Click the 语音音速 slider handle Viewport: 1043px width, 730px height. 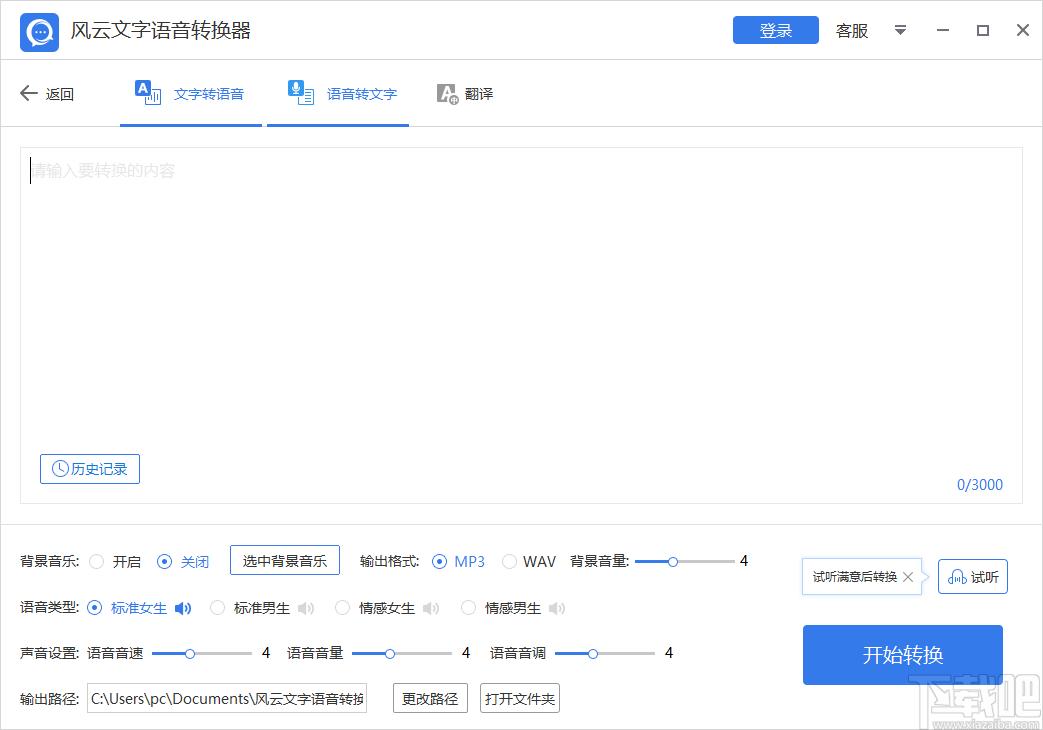coord(190,653)
